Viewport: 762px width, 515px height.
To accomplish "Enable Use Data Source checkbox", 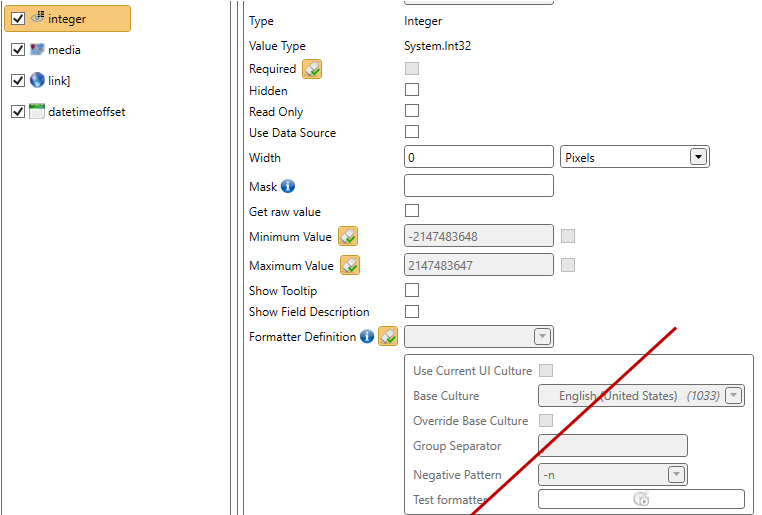I will coord(412,132).
